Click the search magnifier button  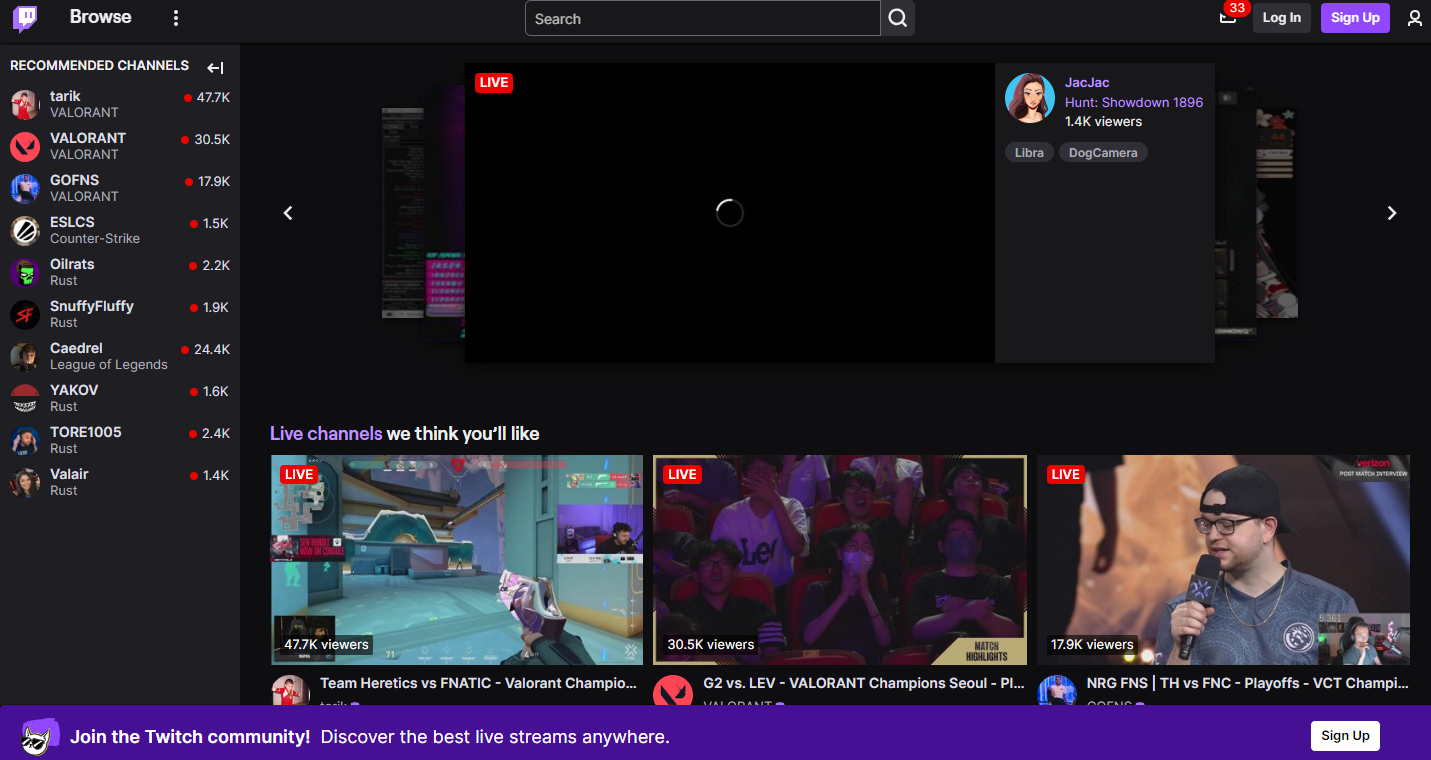point(898,18)
